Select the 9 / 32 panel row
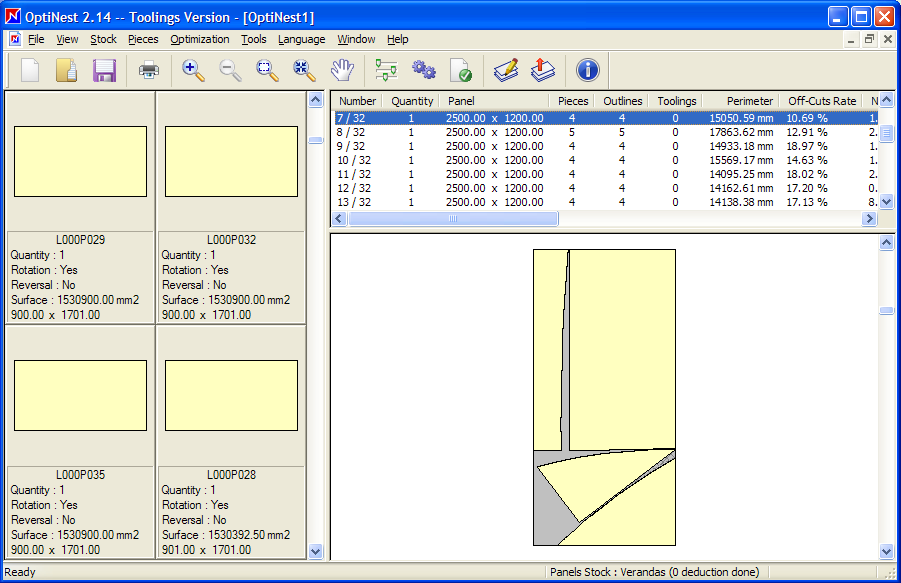The image size is (901, 583). 606,146
